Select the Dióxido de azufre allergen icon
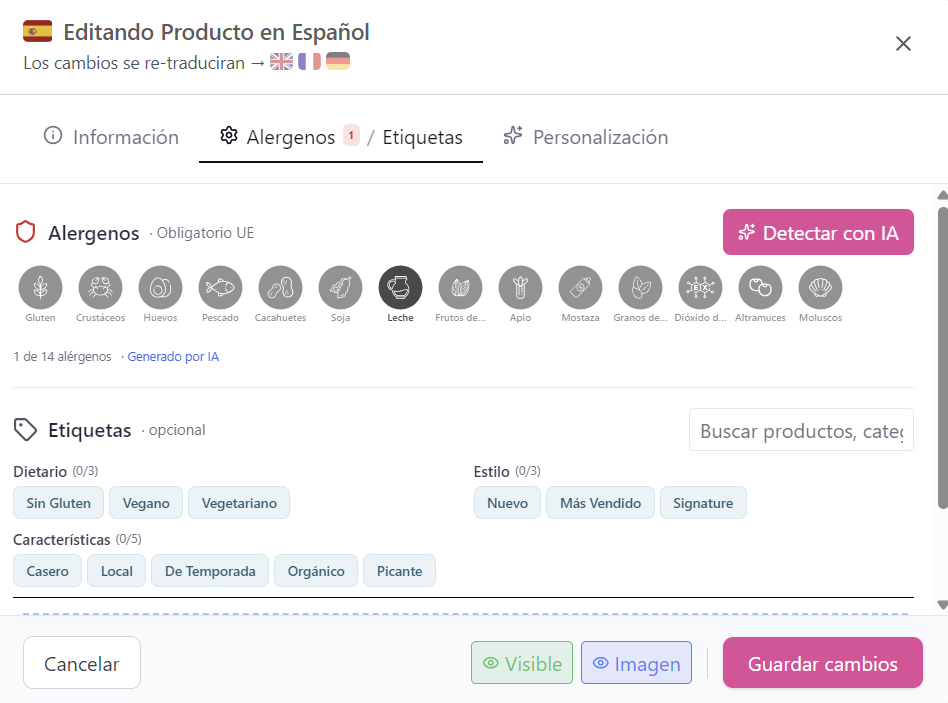Viewport: 948px width, 703px height. (x=700, y=287)
